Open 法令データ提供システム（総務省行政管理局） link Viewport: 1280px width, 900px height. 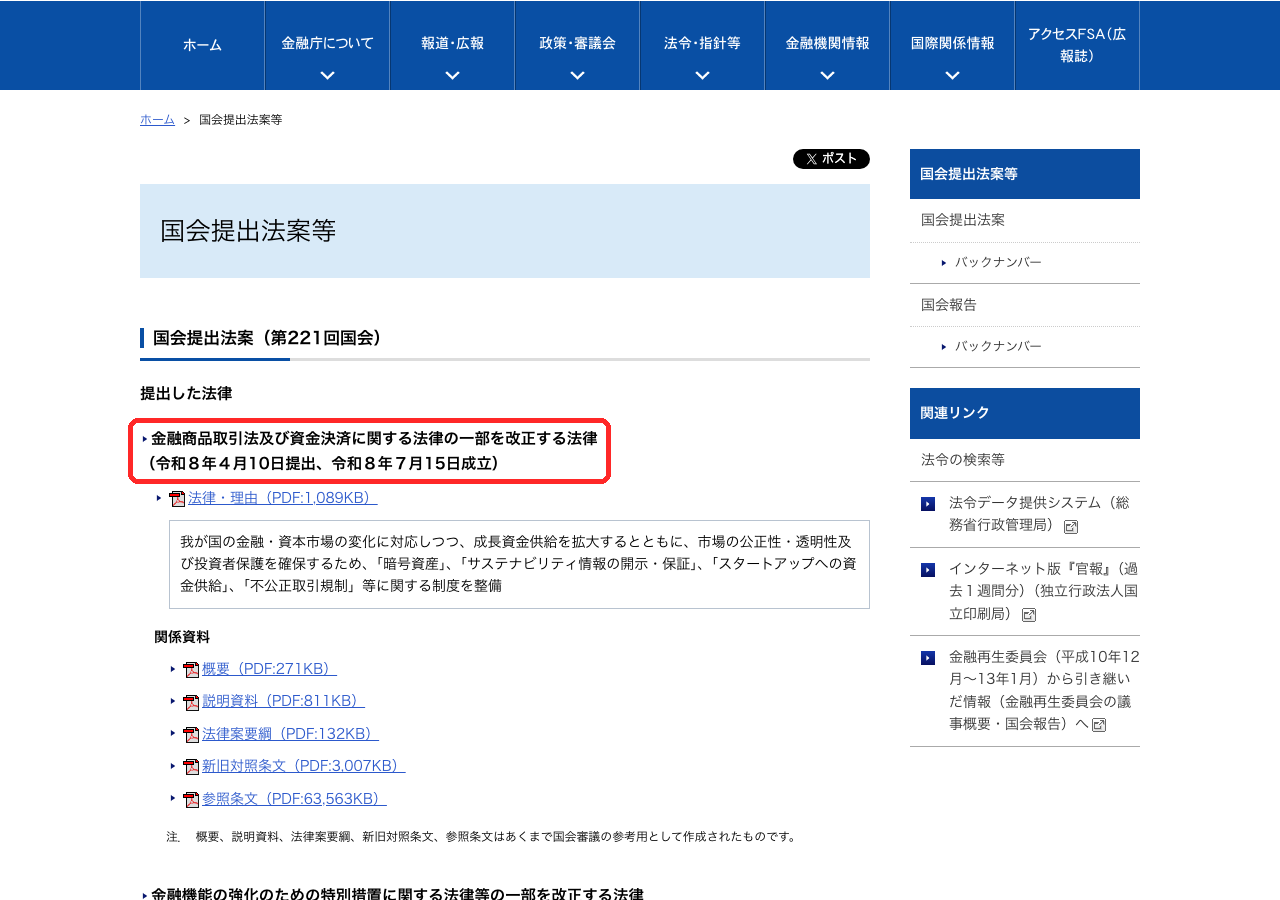pyautogui.click(x=1039, y=514)
